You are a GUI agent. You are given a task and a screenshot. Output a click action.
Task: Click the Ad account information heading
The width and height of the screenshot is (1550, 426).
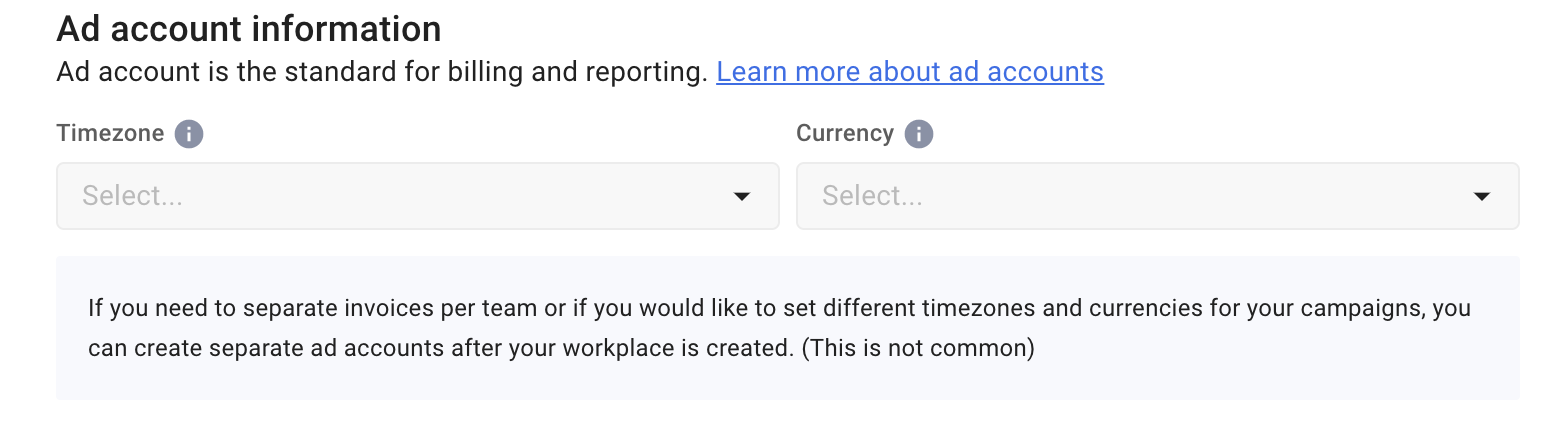249,29
